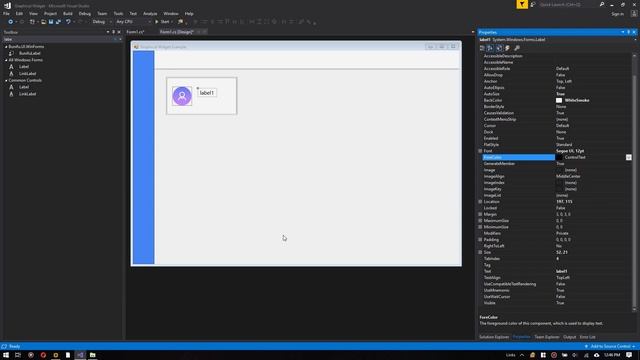Switch to the Error List tab
Viewport: 640px width, 360px height.
[587, 337]
